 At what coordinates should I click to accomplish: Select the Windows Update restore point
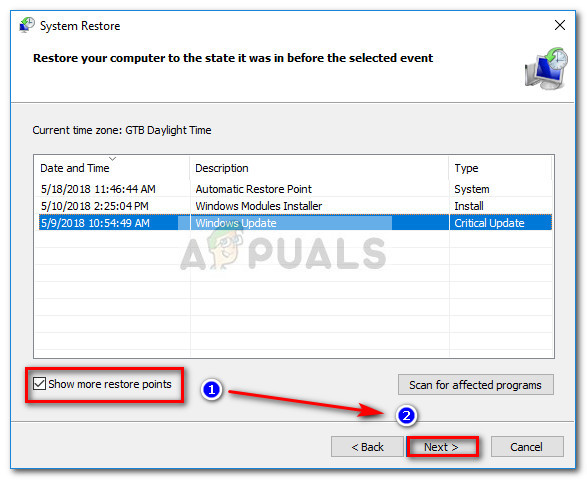pos(295,223)
